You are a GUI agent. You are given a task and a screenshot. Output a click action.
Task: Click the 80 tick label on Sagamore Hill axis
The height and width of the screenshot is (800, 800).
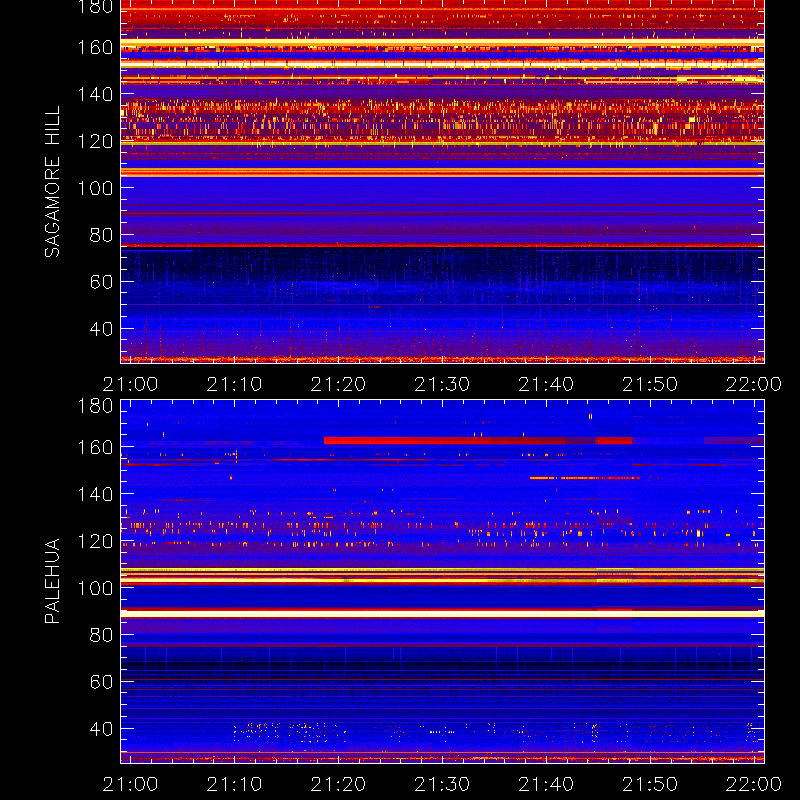101,235
